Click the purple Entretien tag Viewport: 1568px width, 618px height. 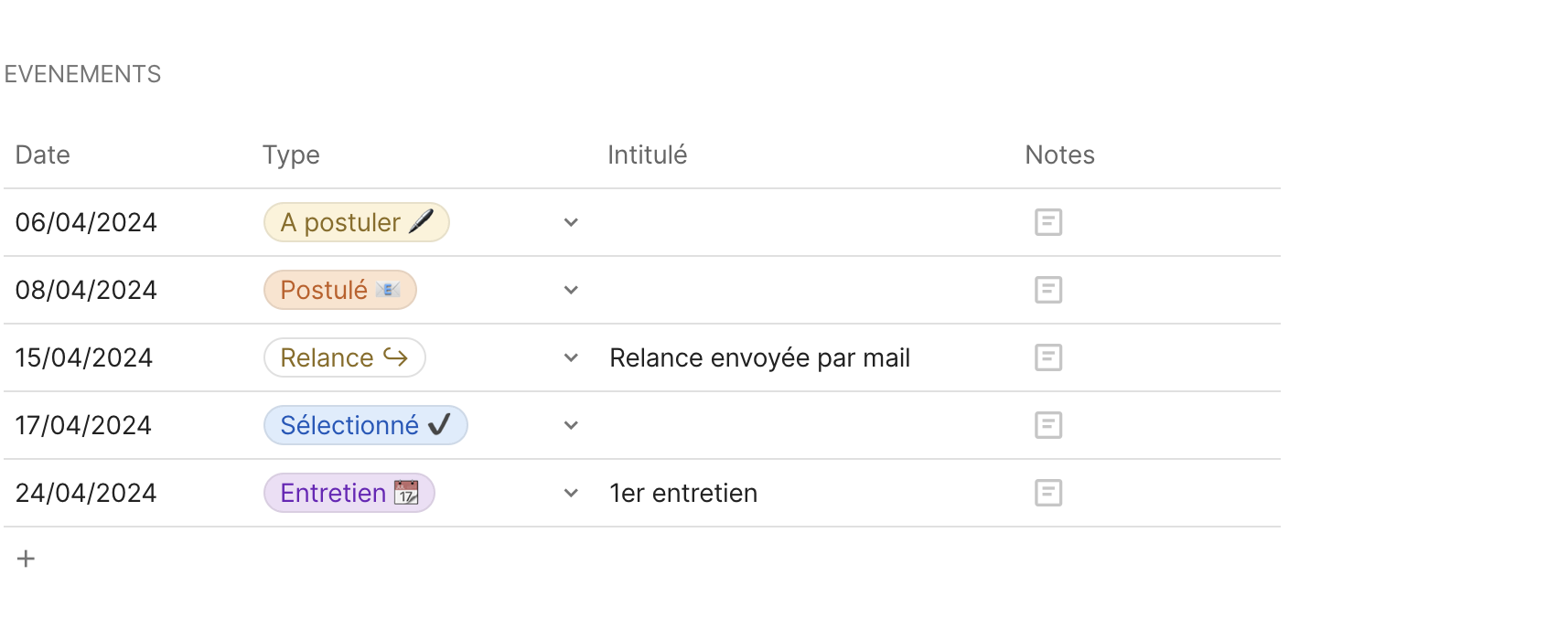point(349,493)
